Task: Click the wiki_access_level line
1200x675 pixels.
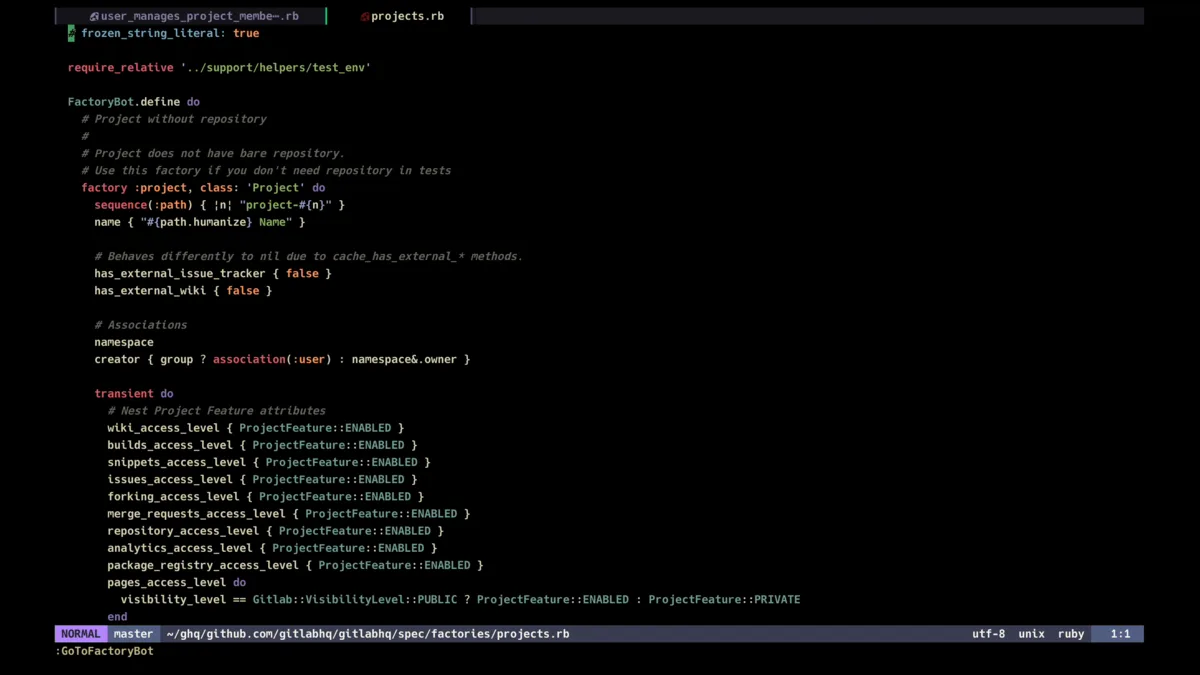Action: (x=256, y=428)
